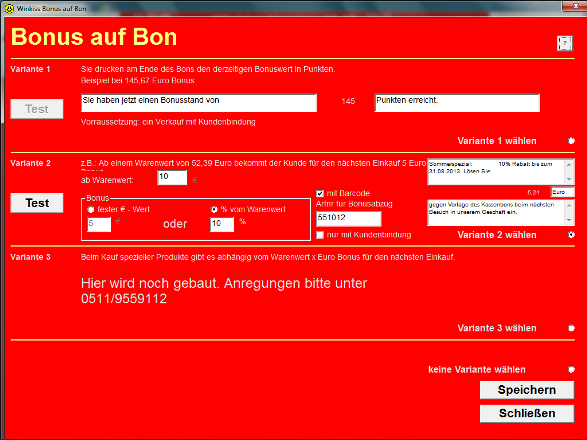587x440 pixels.
Task: Click the 'Bonus auf Bon' title heading
Action: 94,37
